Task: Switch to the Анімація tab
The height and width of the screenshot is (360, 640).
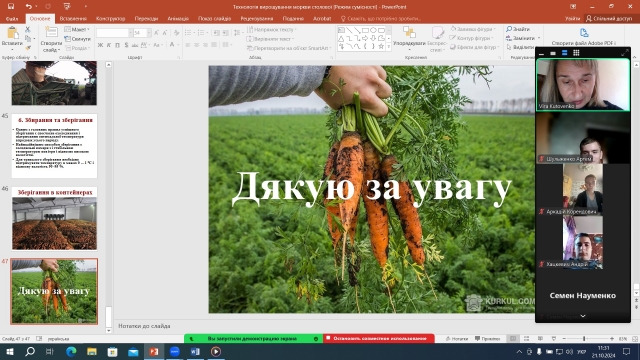Action: (x=178, y=19)
